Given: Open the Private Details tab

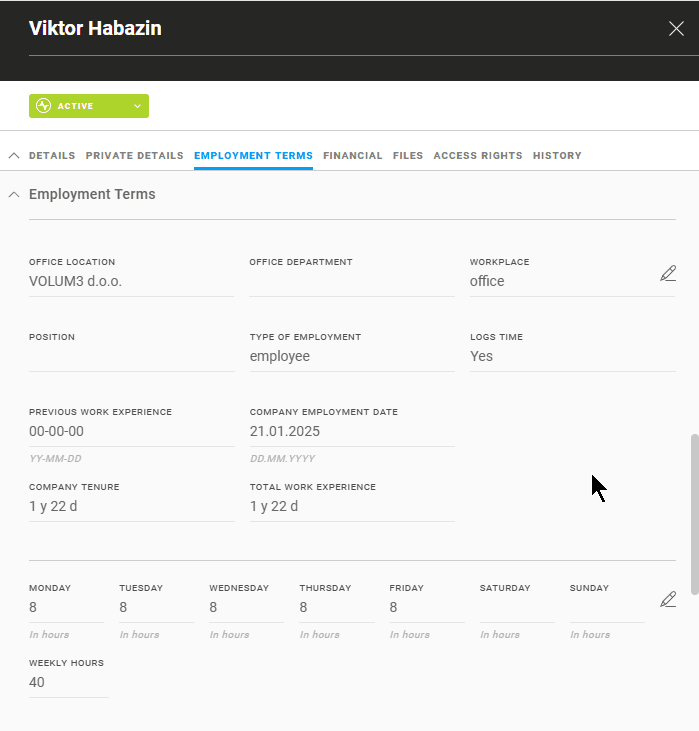Looking at the screenshot, I should pos(134,156).
